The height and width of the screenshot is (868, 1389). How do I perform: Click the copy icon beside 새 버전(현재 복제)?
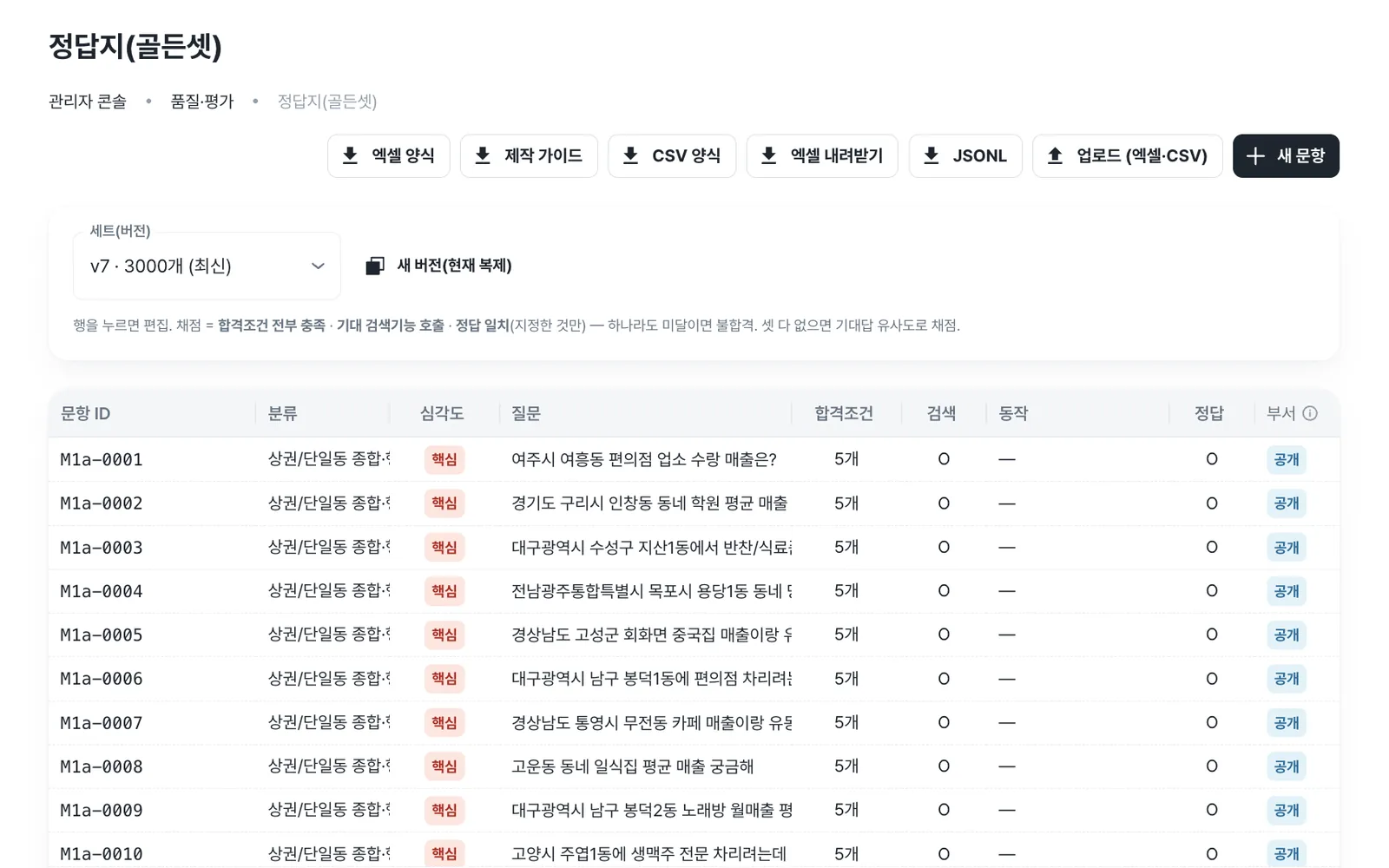coord(374,266)
